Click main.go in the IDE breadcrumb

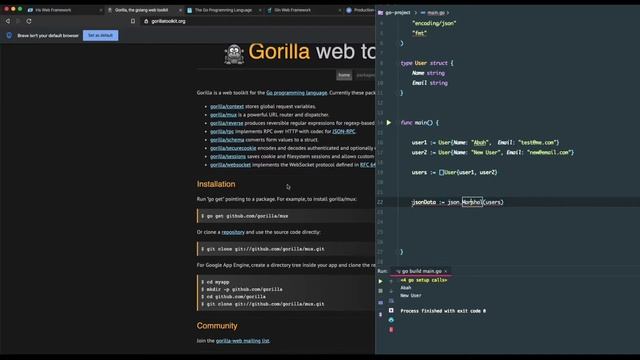436,13
